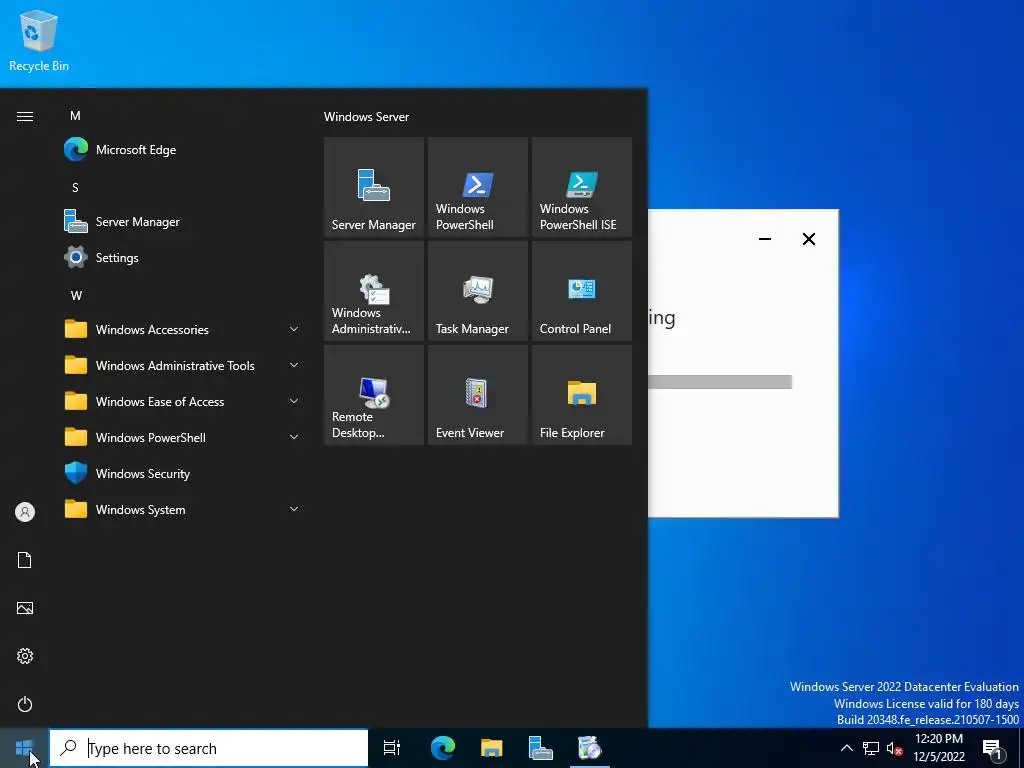Expand the Start hamburger menu
Viewport: 1024px width, 768px height.
(25, 116)
